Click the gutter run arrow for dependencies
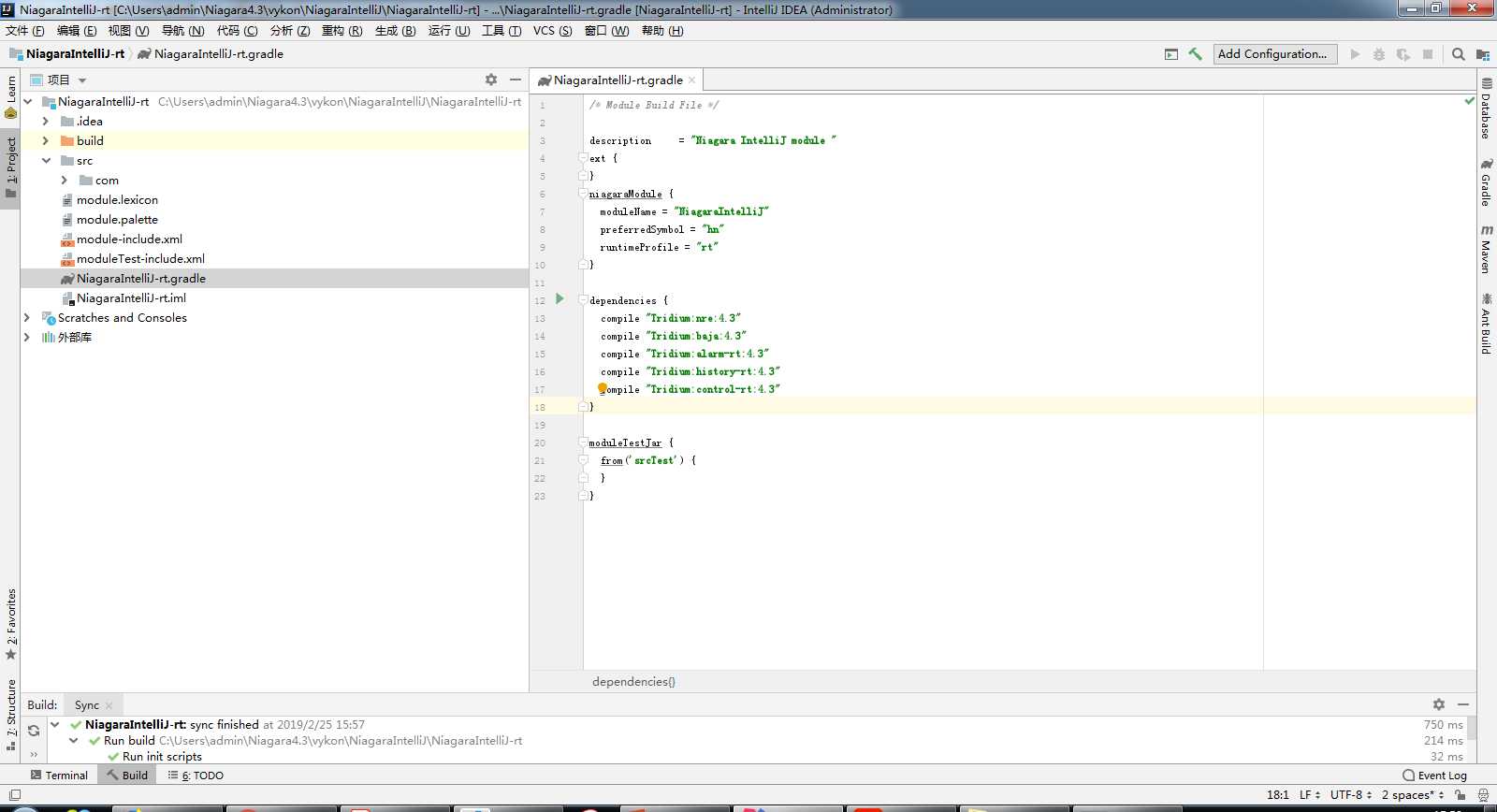The image size is (1497, 812). click(x=560, y=298)
